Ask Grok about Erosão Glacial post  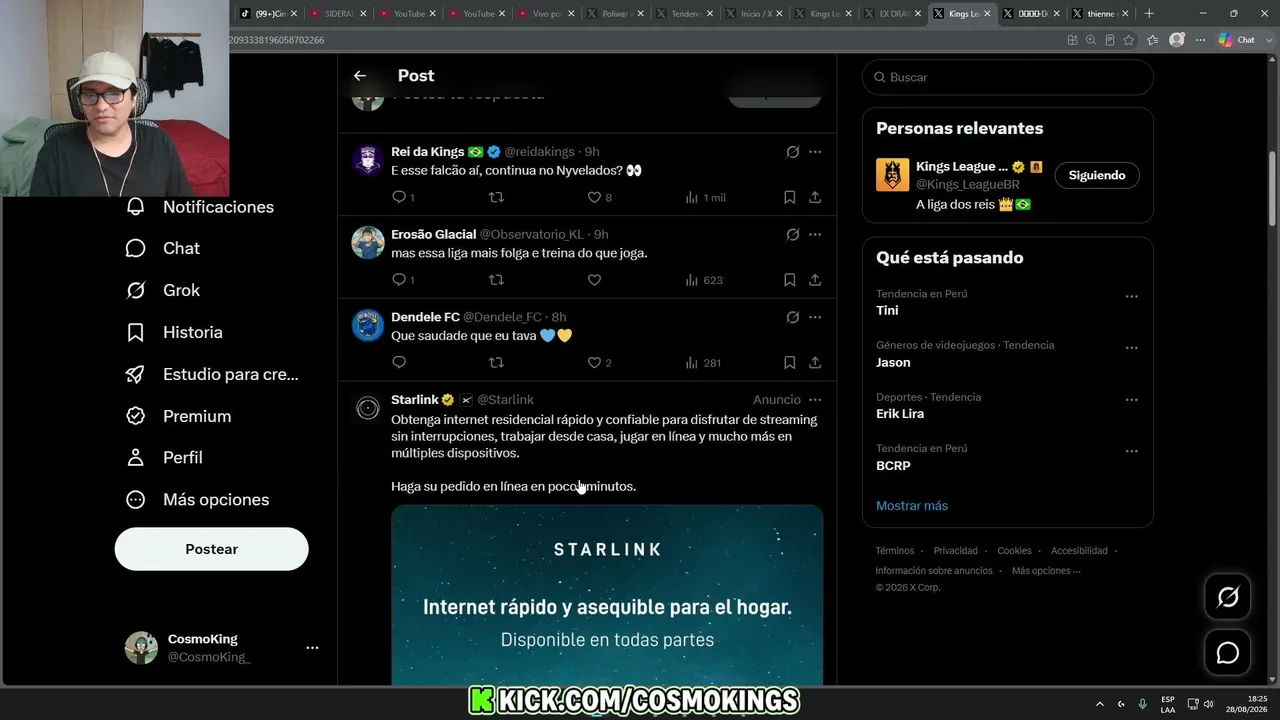pyautogui.click(x=792, y=235)
